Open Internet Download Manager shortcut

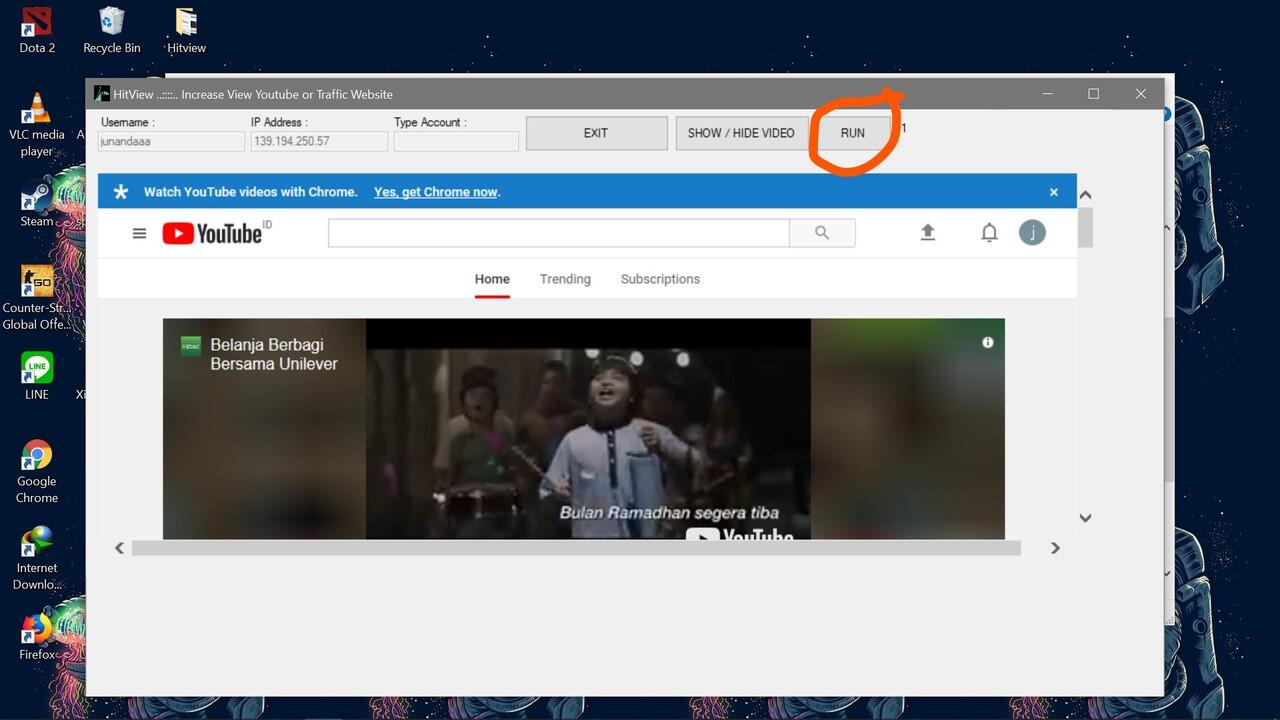(x=37, y=558)
